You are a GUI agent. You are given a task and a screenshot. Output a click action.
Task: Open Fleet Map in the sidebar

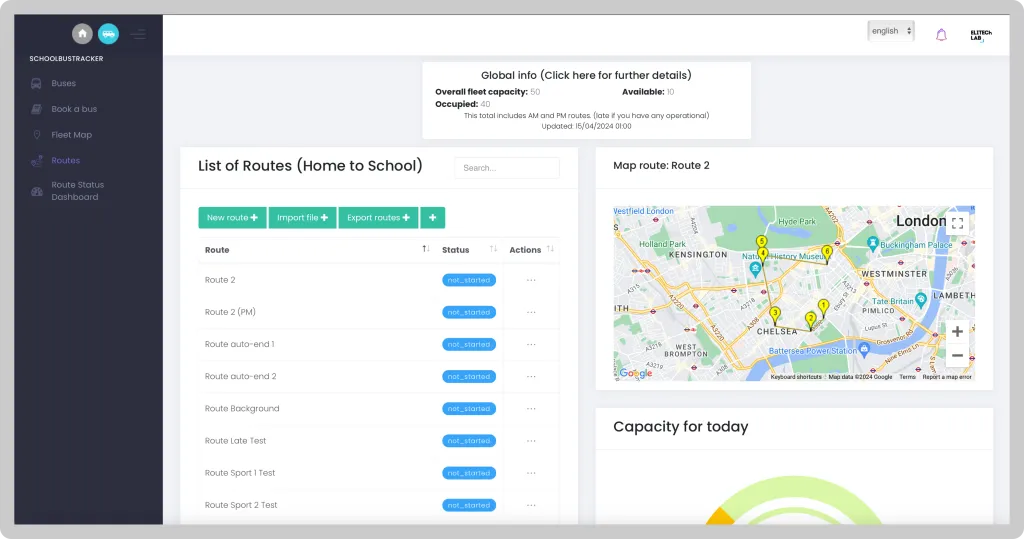[72, 135]
